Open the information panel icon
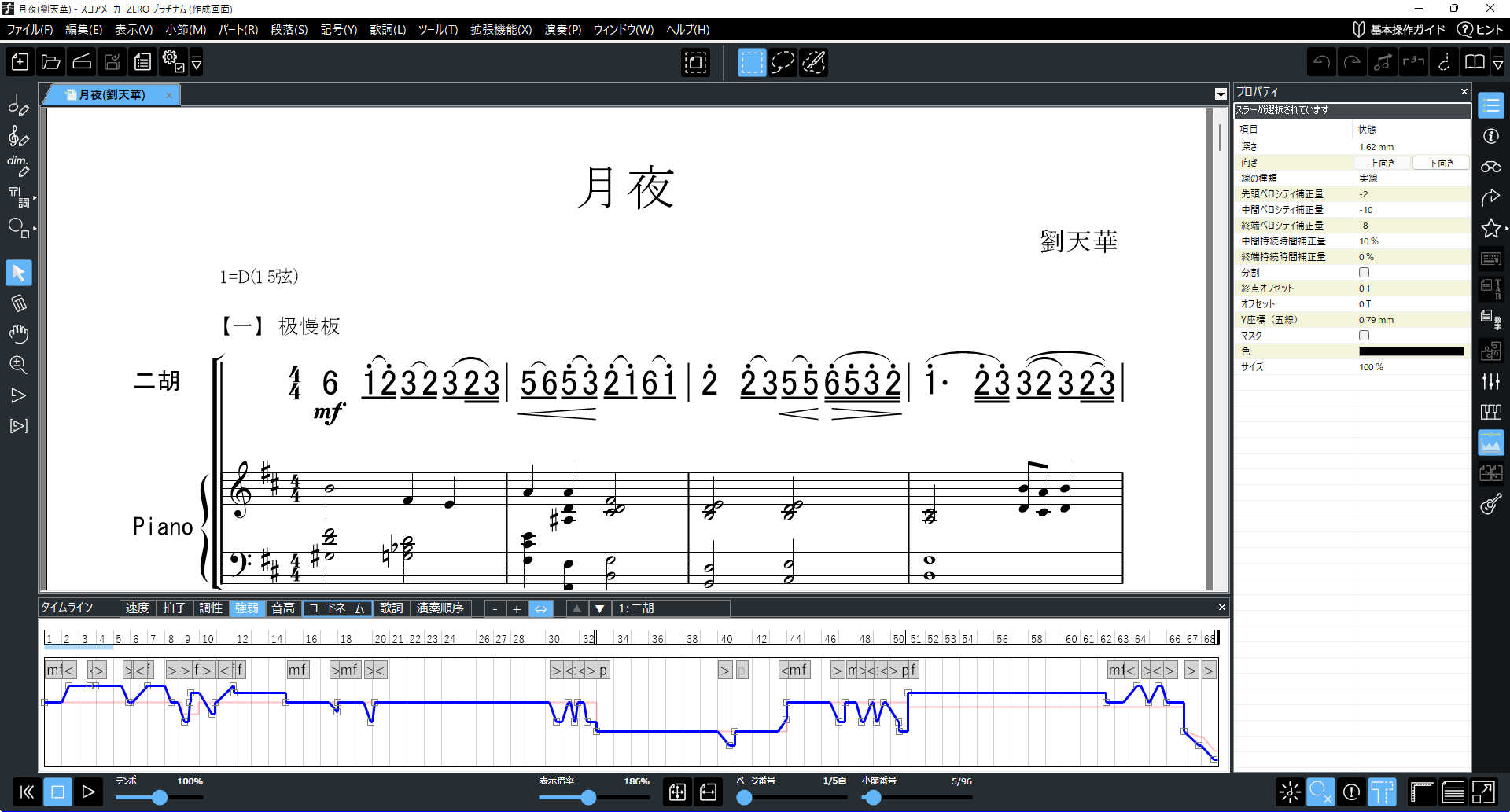 coord(1491,136)
